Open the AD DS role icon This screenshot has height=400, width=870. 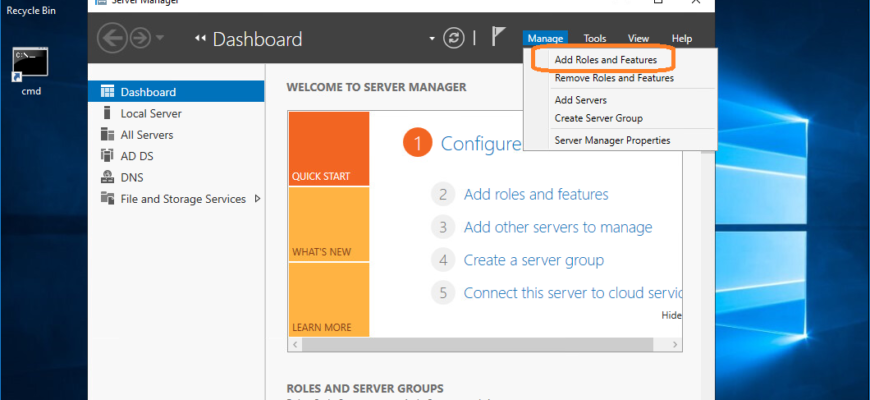click(x=107, y=156)
